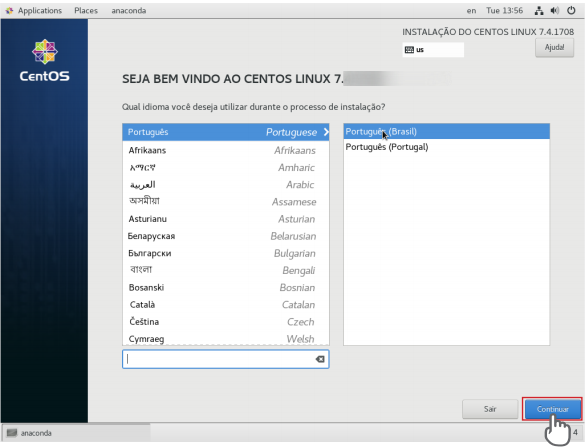Click the 'us' keyboard layout indicator

point(433,49)
